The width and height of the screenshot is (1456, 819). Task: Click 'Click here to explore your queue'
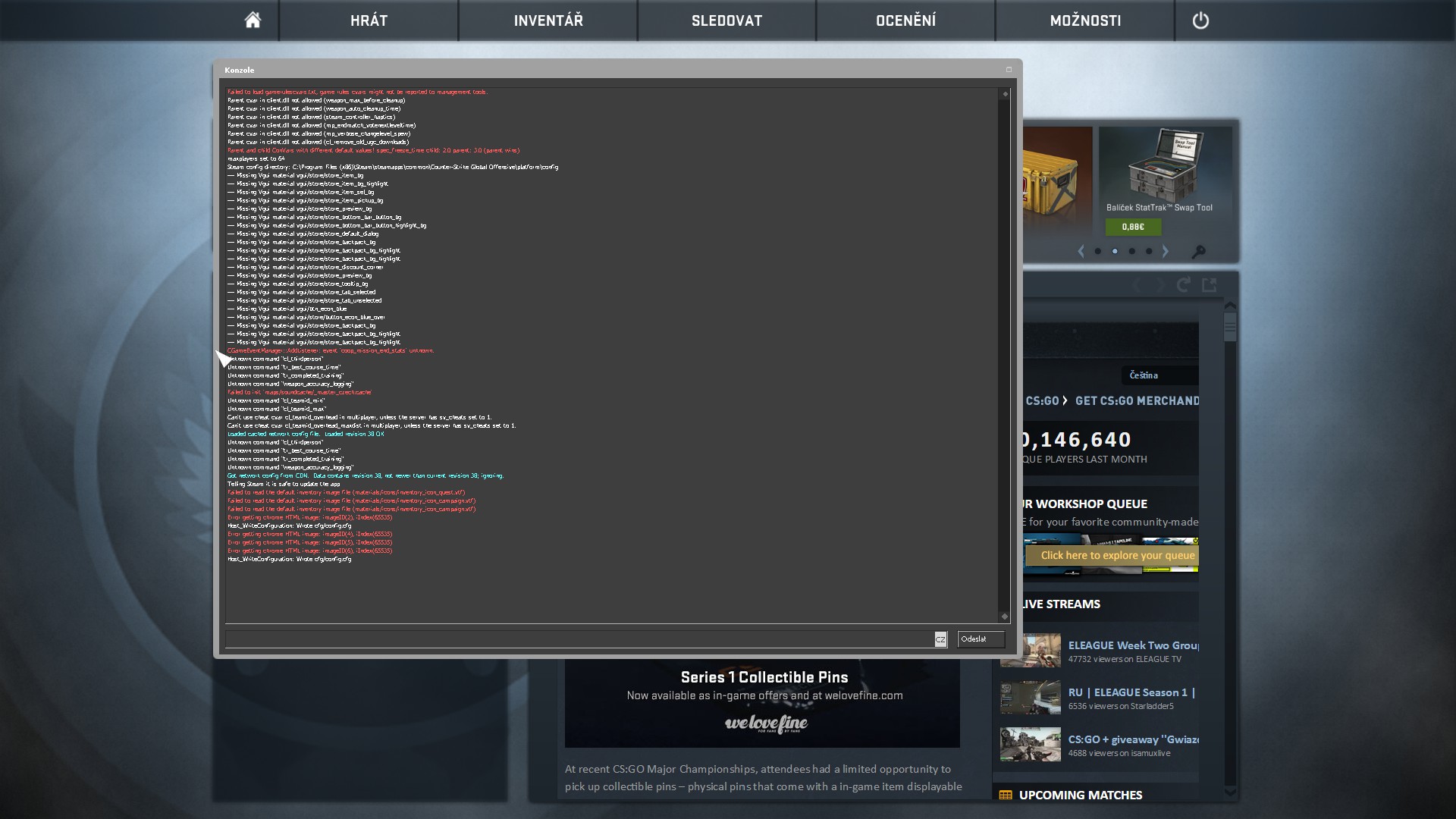(x=1117, y=555)
